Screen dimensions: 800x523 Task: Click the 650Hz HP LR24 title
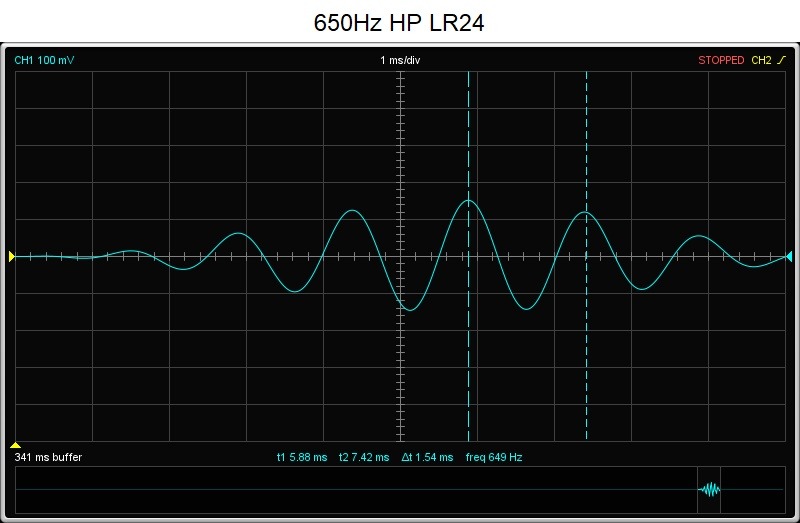pyautogui.click(x=398, y=23)
